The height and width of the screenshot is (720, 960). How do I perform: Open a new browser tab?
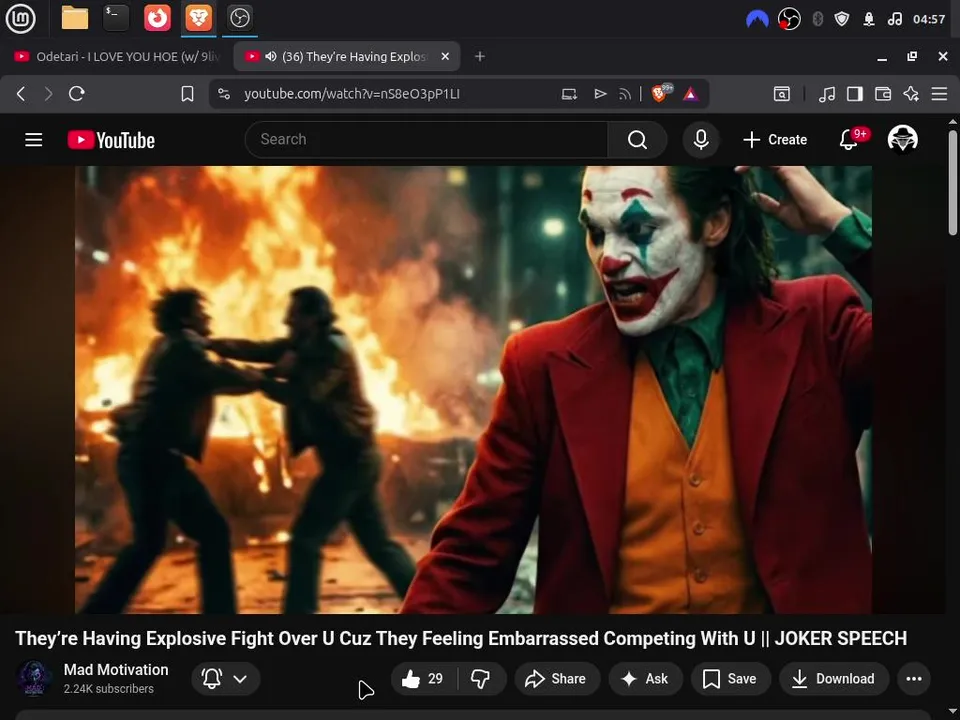[480, 56]
